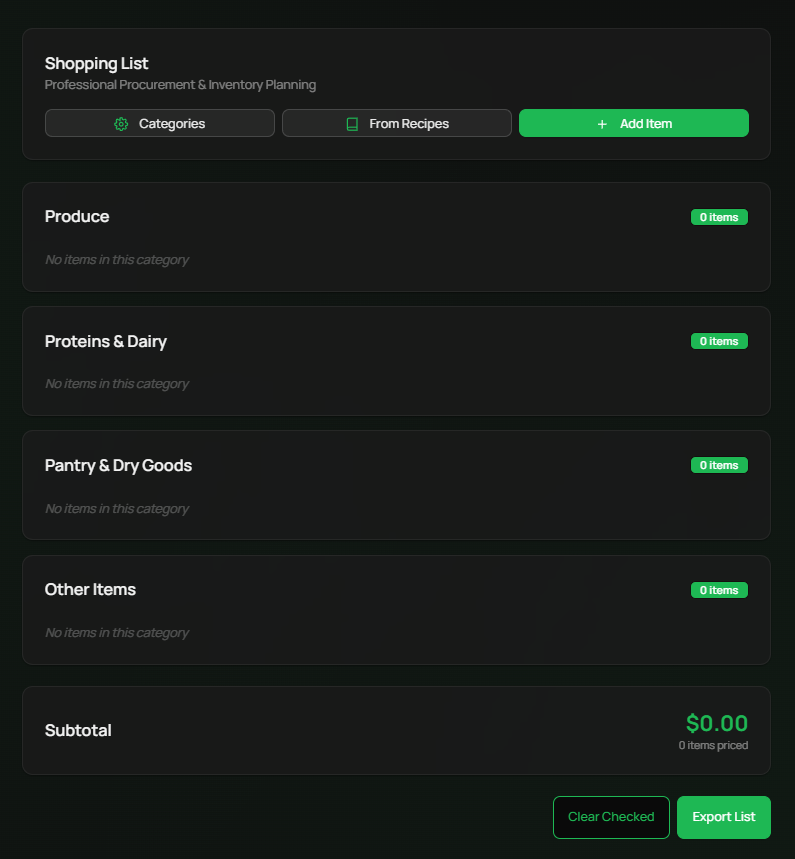Click the 0 items badge for Proteins & Dairy
This screenshot has height=859, width=795.
[x=719, y=341]
